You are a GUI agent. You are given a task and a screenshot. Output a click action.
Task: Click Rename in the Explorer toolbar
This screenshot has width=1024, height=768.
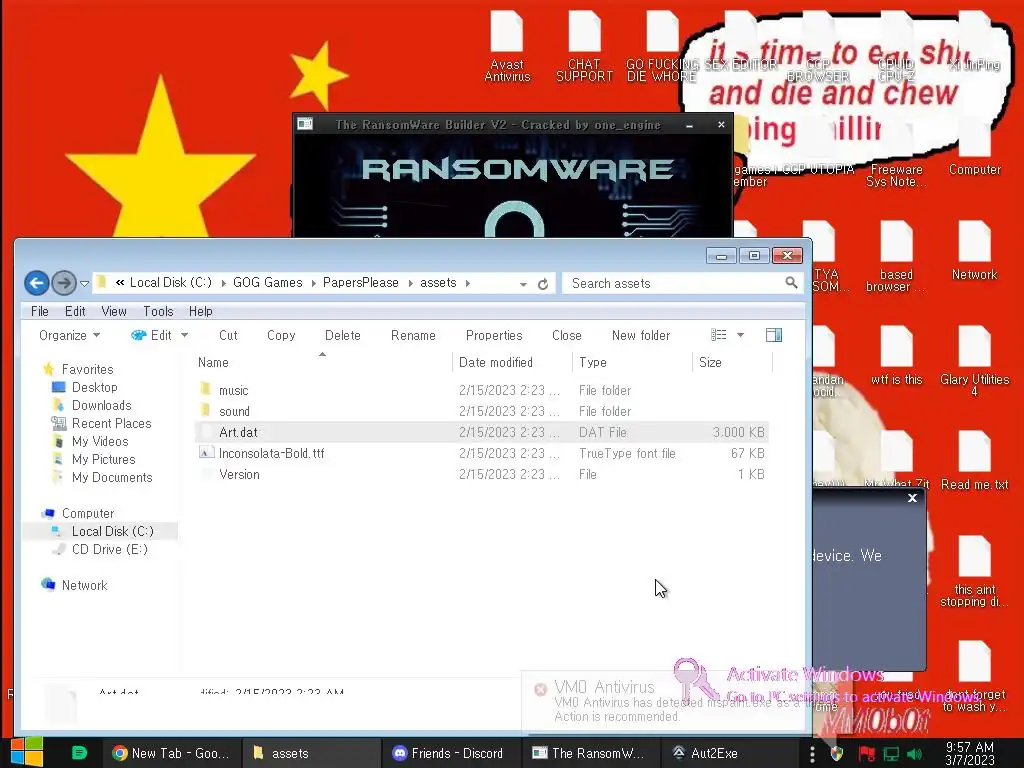(413, 335)
